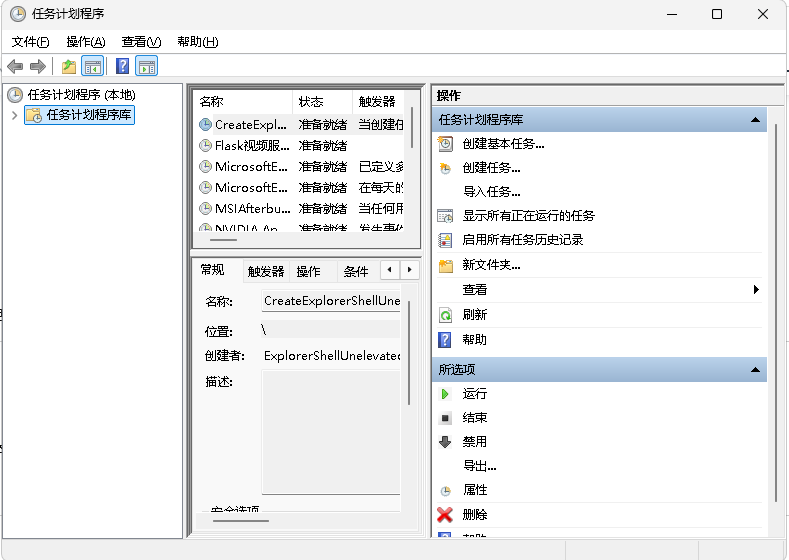Open the 操作(A) menu in the menu bar

85,42
